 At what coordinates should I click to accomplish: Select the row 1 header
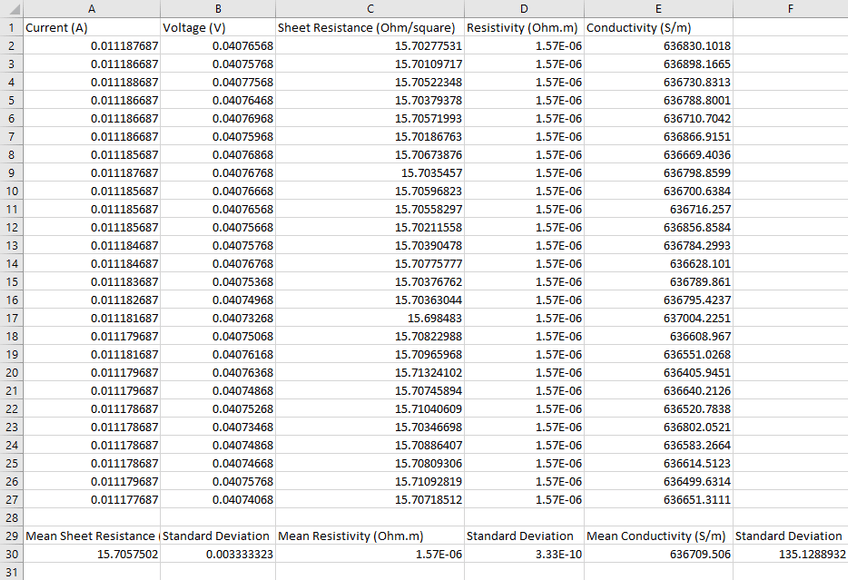(x=11, y=28)
